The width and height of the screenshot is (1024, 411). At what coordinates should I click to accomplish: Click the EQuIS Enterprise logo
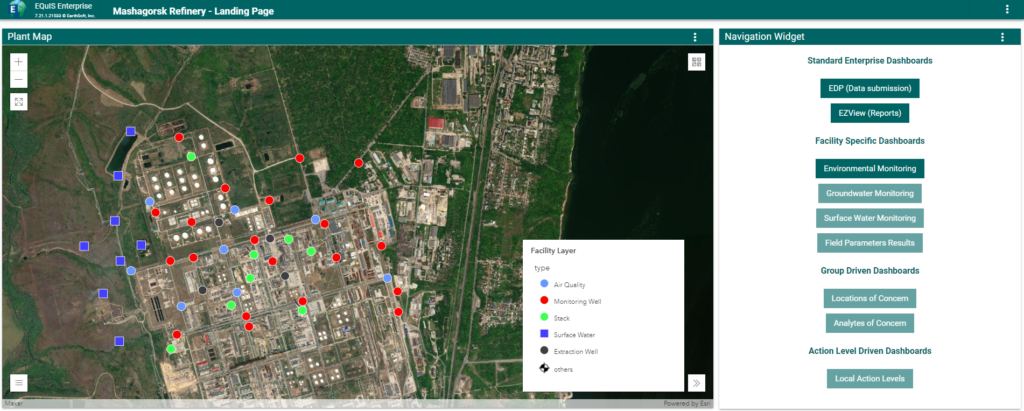click(17, 10)
